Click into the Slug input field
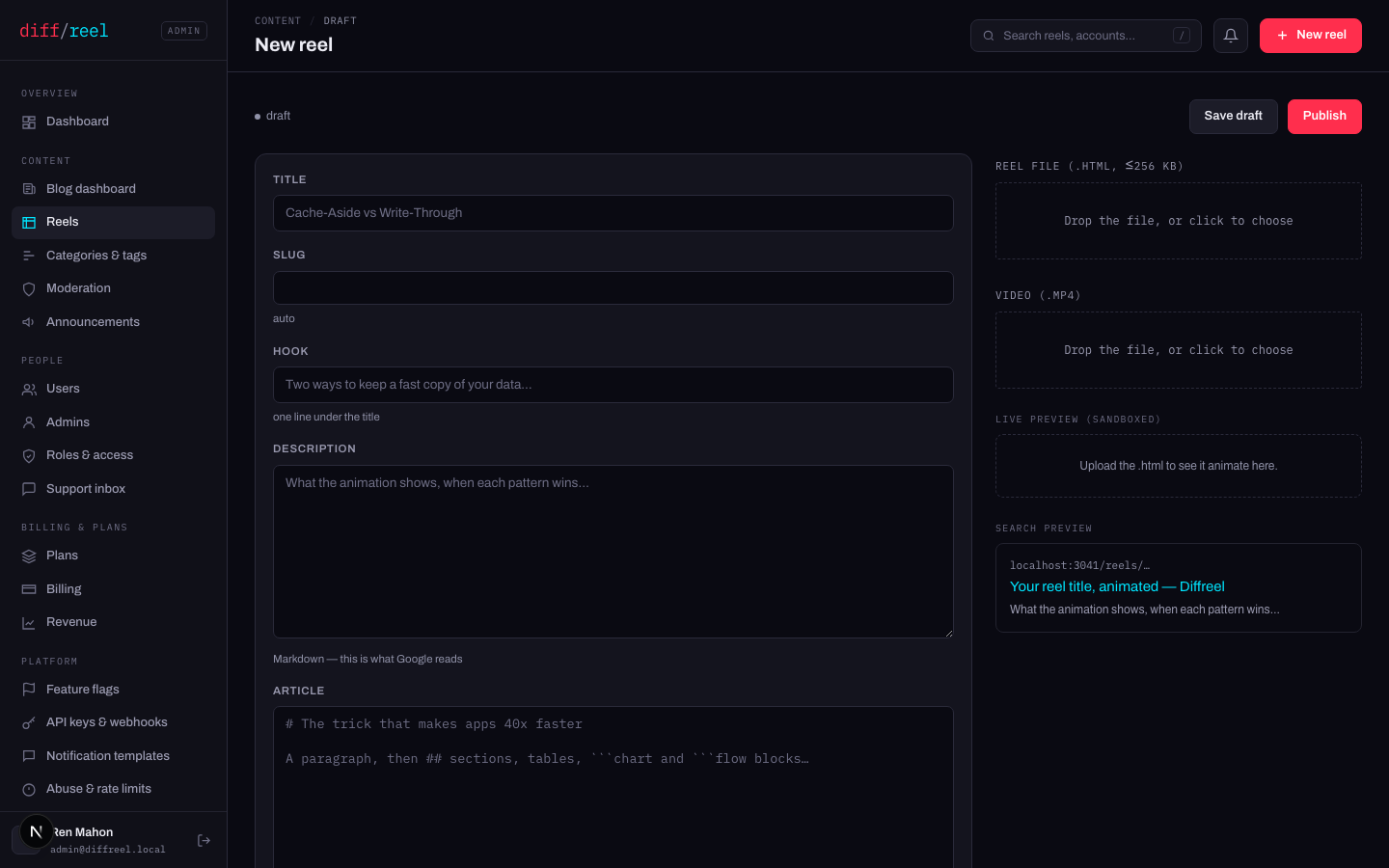 [x=613, y=288]
